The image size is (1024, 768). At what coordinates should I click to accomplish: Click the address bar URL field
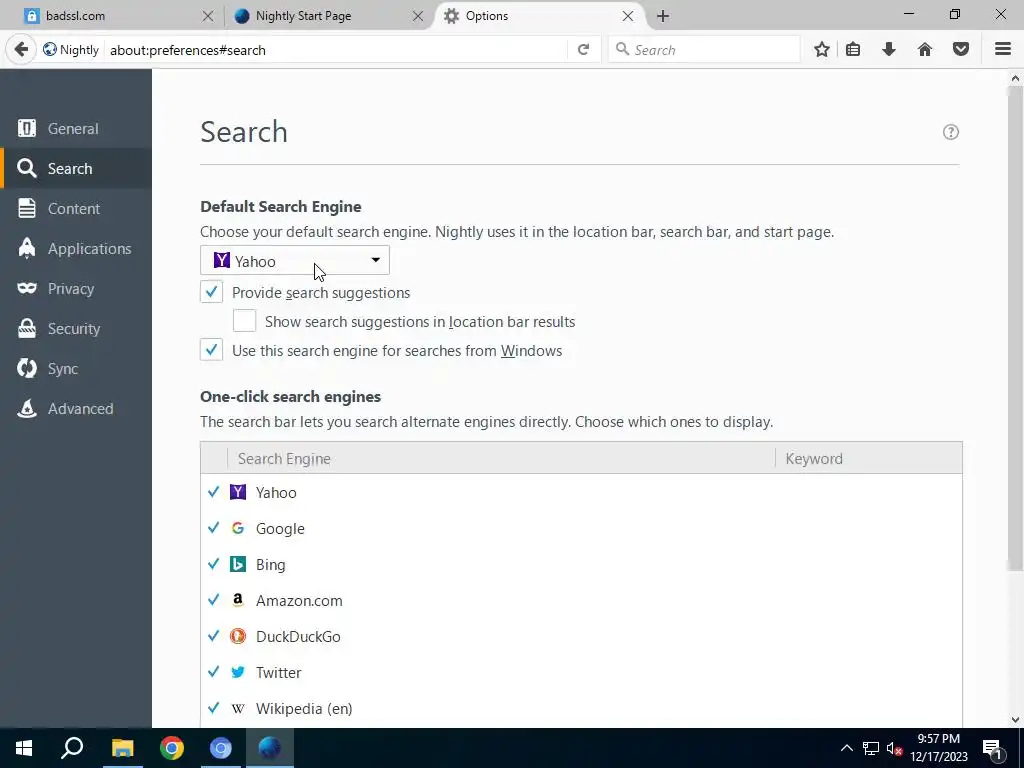coord(336,50)
